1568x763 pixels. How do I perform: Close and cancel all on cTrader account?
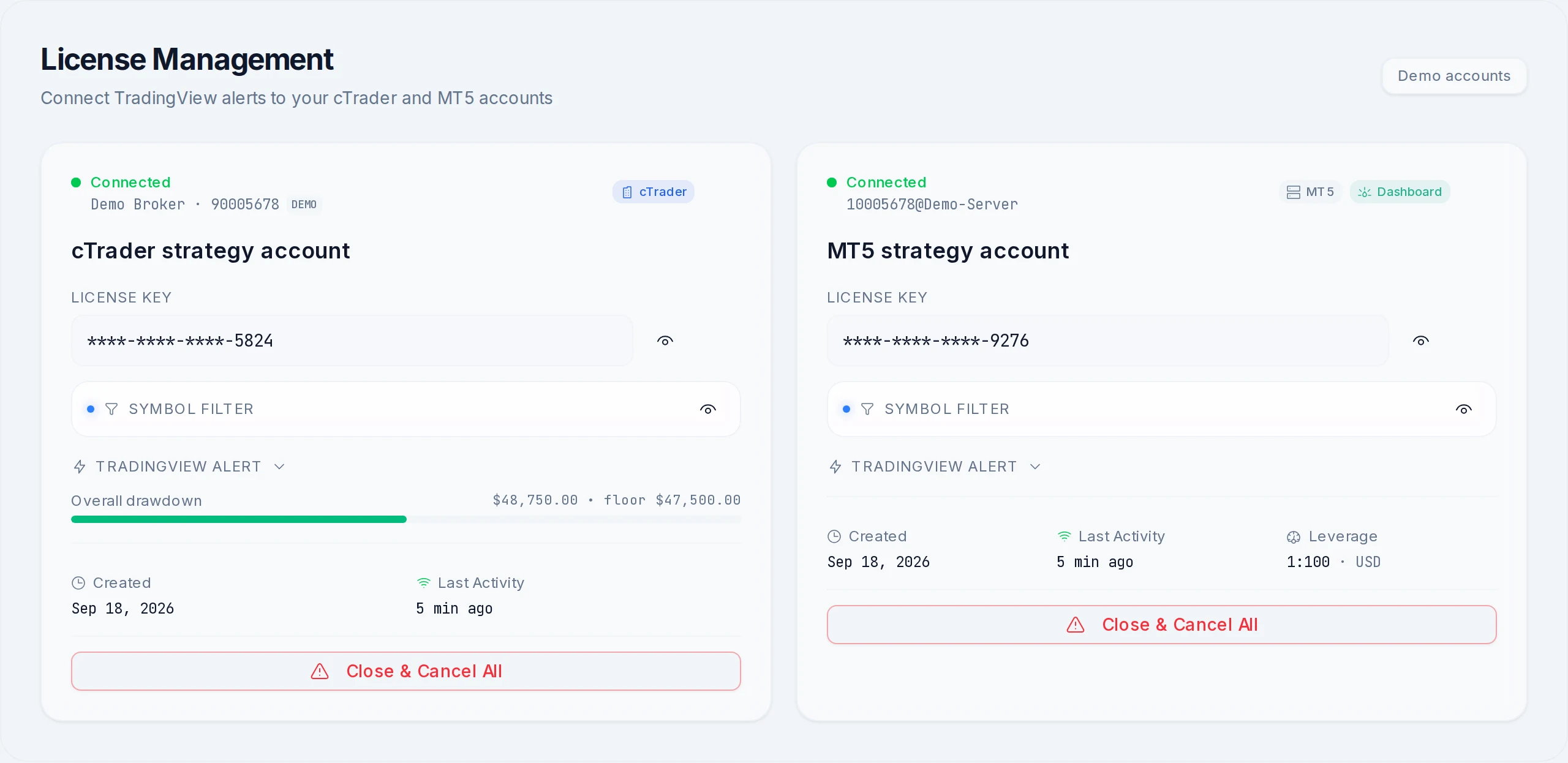406,671
